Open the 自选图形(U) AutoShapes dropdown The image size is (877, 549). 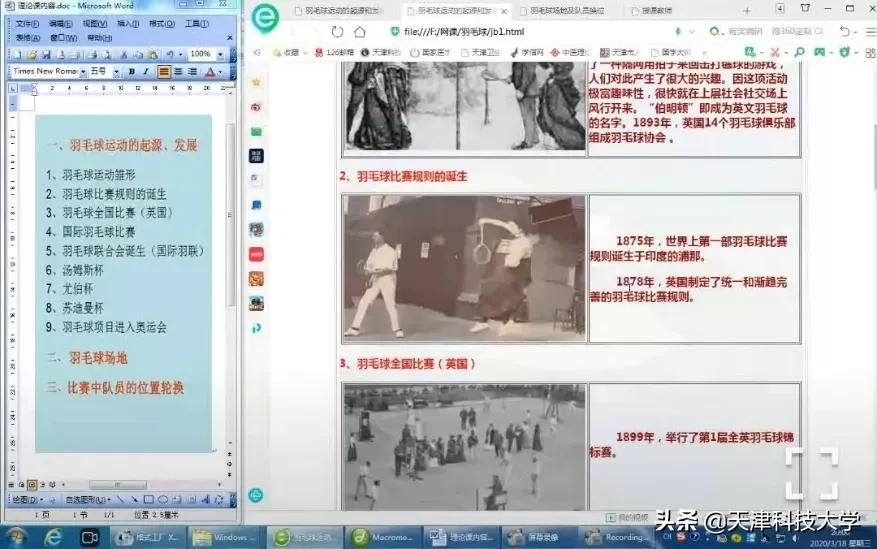click(88, 499)
